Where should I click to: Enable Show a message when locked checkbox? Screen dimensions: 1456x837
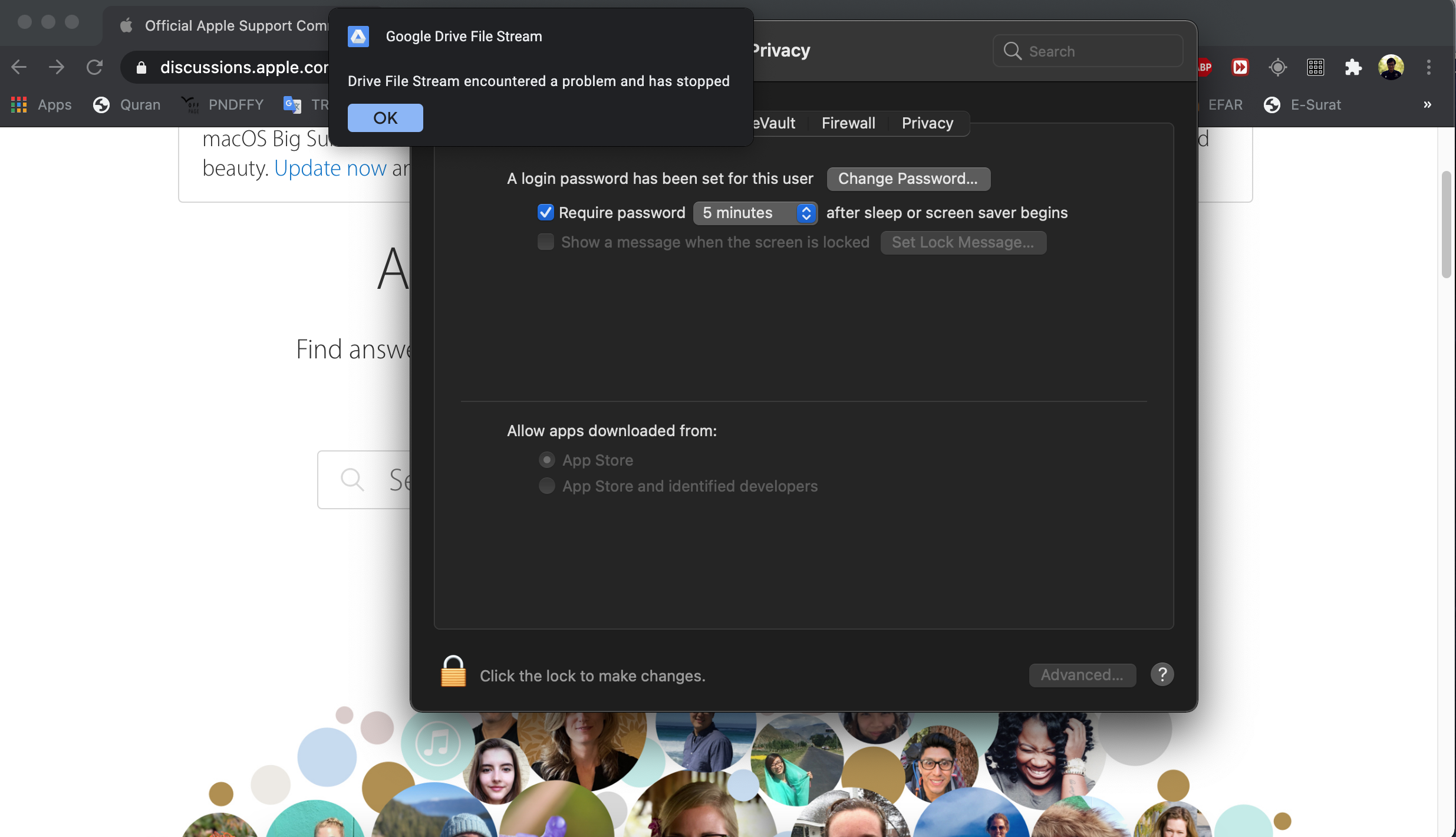545,242
